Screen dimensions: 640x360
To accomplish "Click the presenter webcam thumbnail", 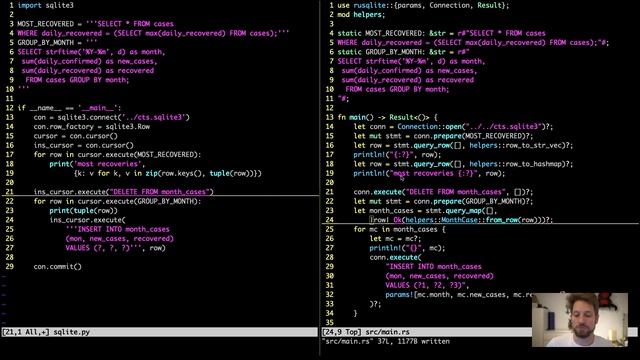I will pos(580,320).
